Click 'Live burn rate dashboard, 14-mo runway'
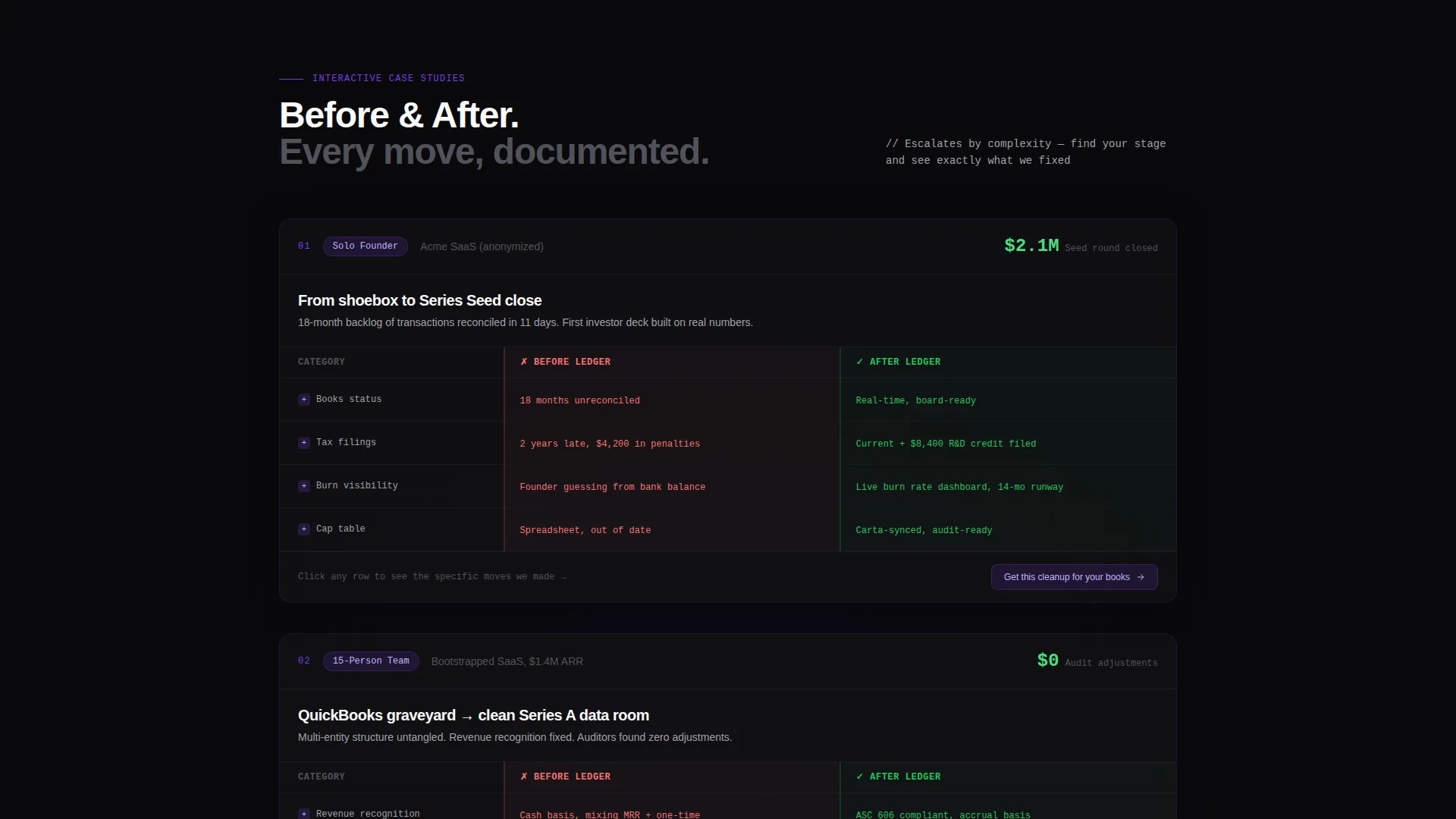 (959, 487)
